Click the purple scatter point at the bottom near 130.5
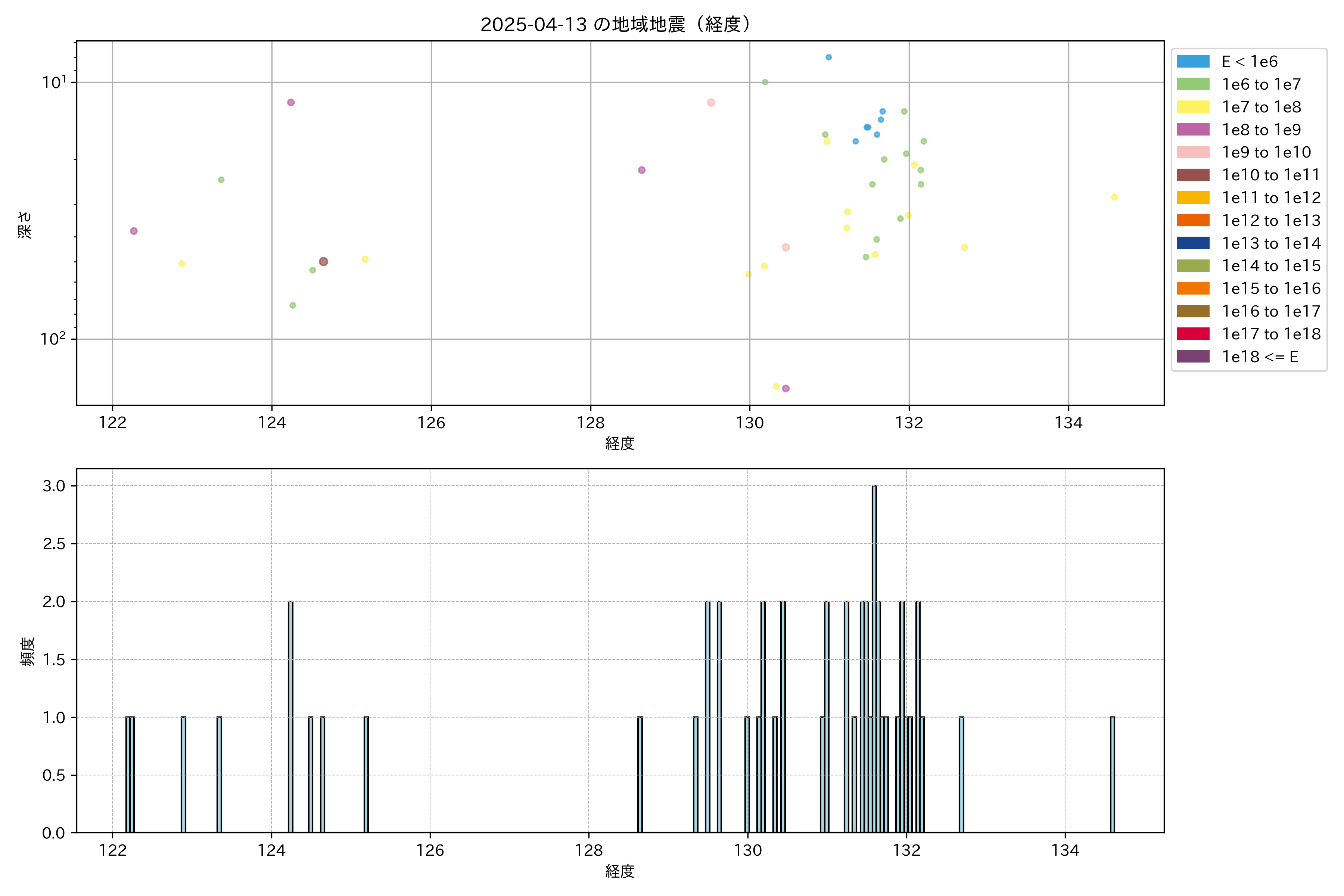 pyautogui.click(x=786, y=389)
